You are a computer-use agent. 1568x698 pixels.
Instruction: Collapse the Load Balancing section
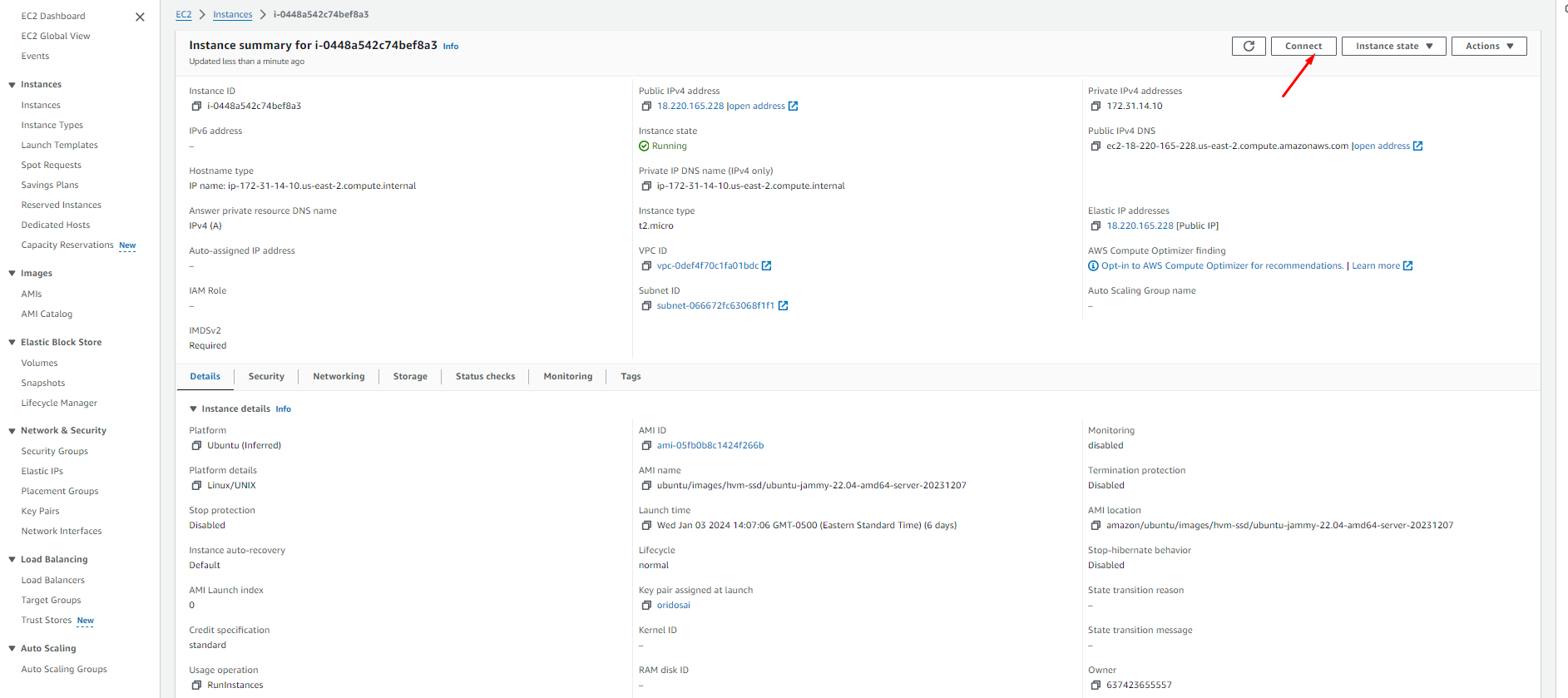(12, 560)
